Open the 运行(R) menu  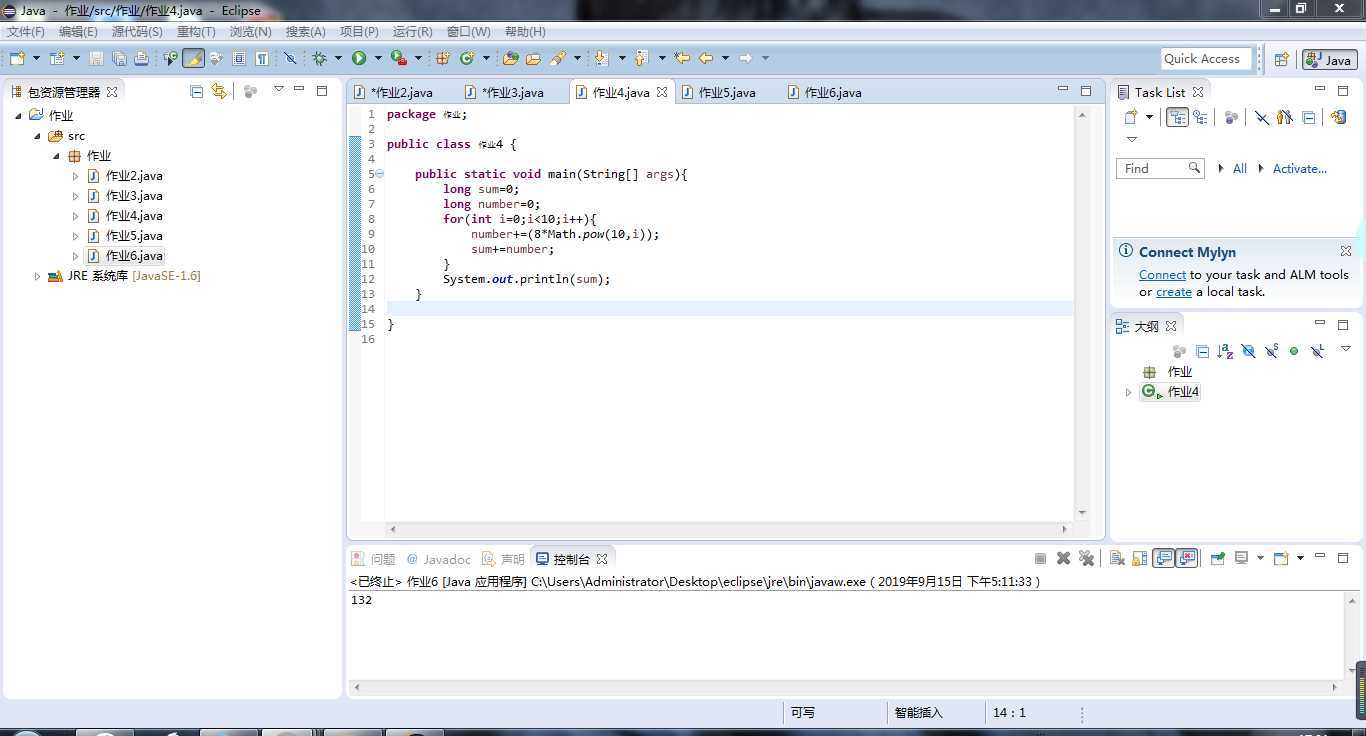pyautogui.click(x=413, y=32)
